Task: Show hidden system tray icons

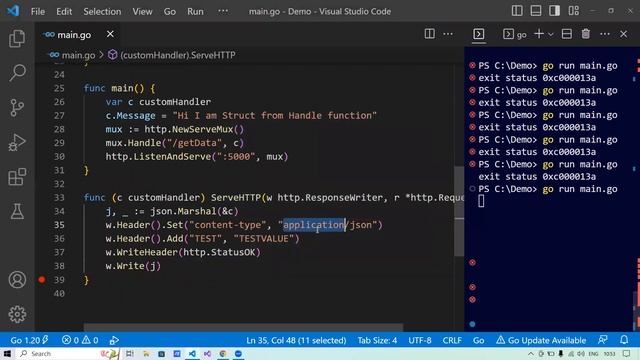Action: (531, 353)
